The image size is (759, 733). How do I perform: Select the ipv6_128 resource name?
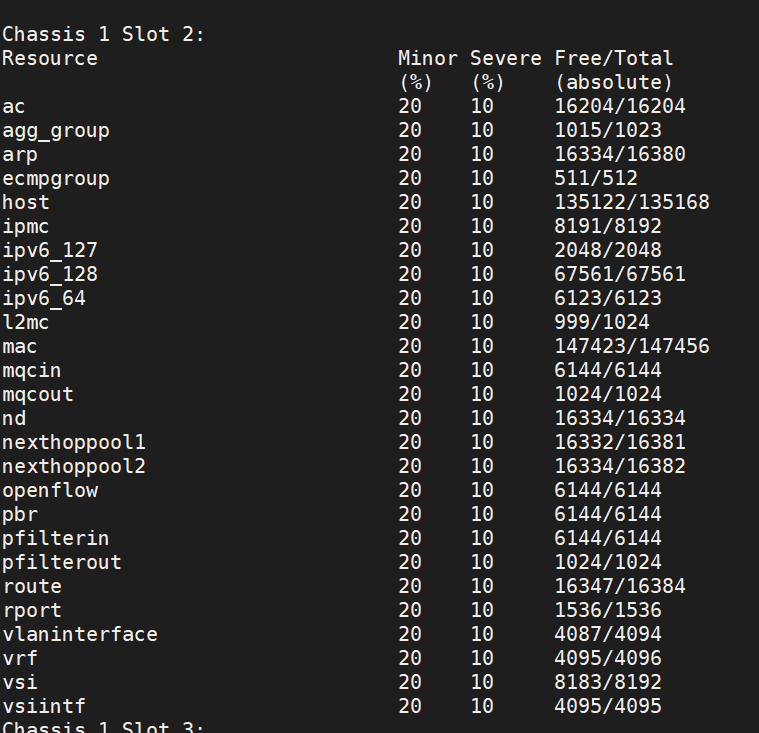[50, 274]
